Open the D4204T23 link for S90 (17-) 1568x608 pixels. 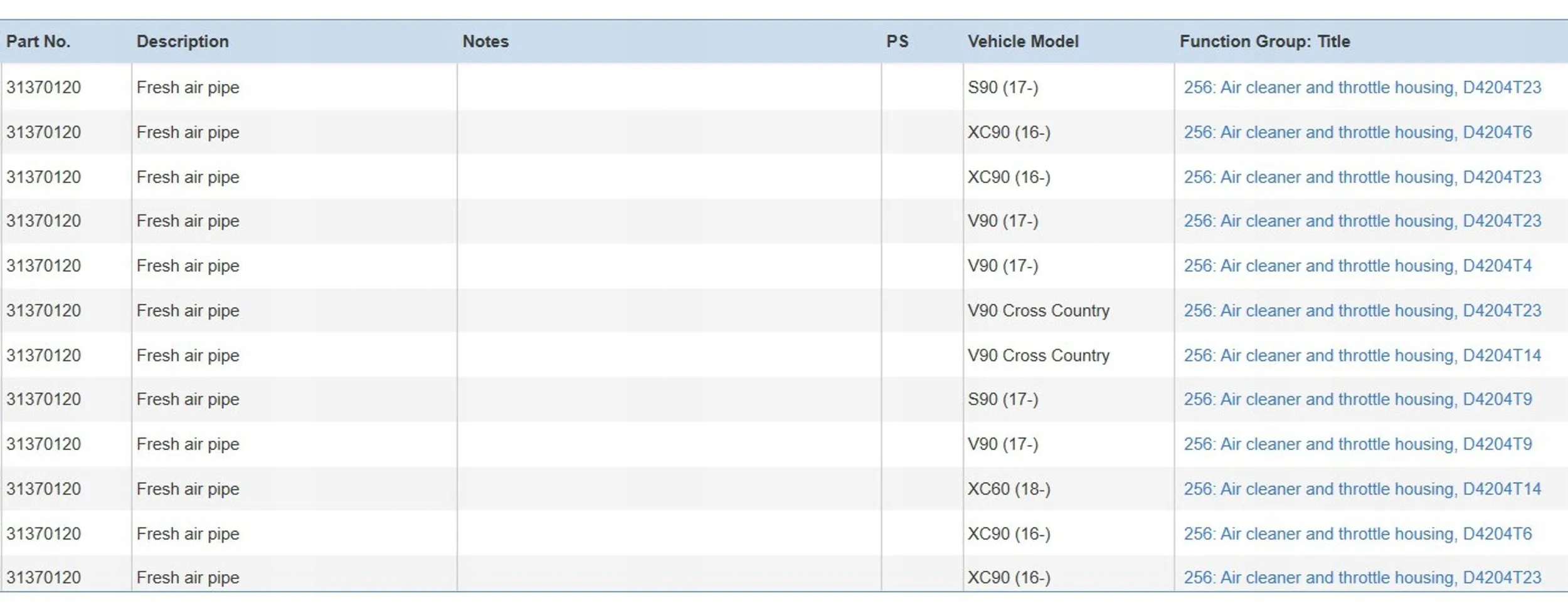click(x=1362, y=87)
